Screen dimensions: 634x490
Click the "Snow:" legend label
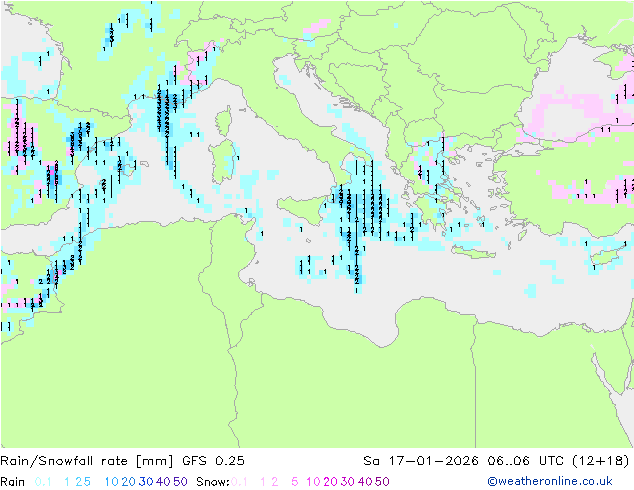(213, 482)
